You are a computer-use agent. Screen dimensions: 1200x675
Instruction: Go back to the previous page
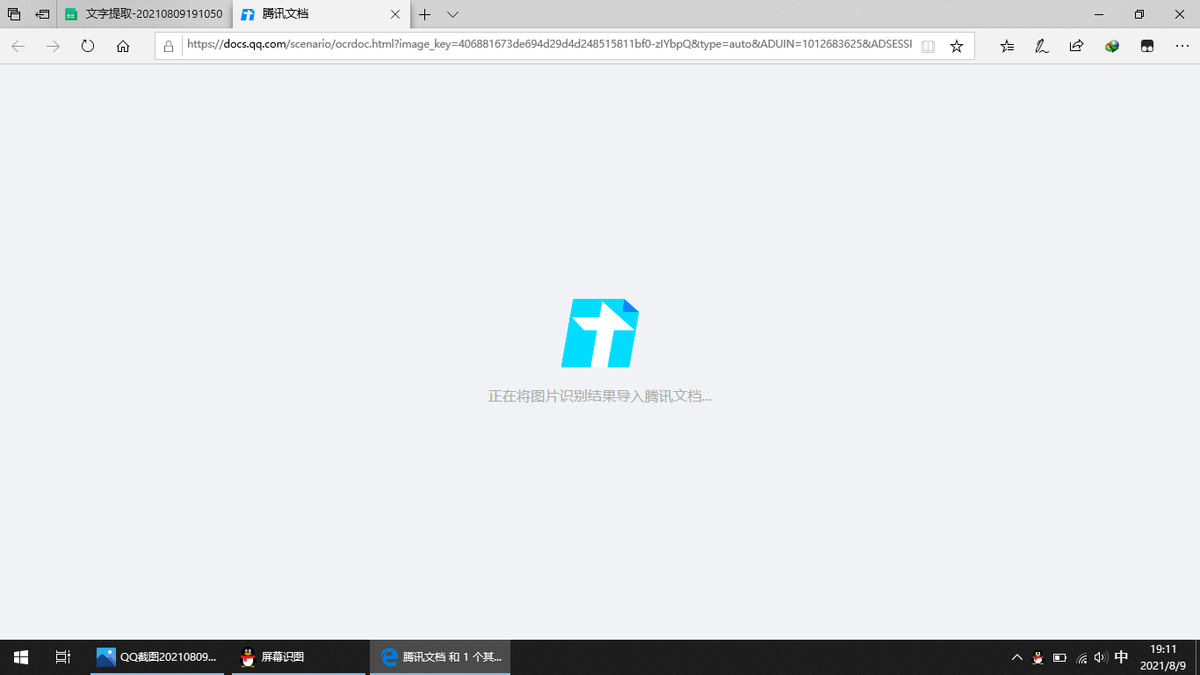18,46
